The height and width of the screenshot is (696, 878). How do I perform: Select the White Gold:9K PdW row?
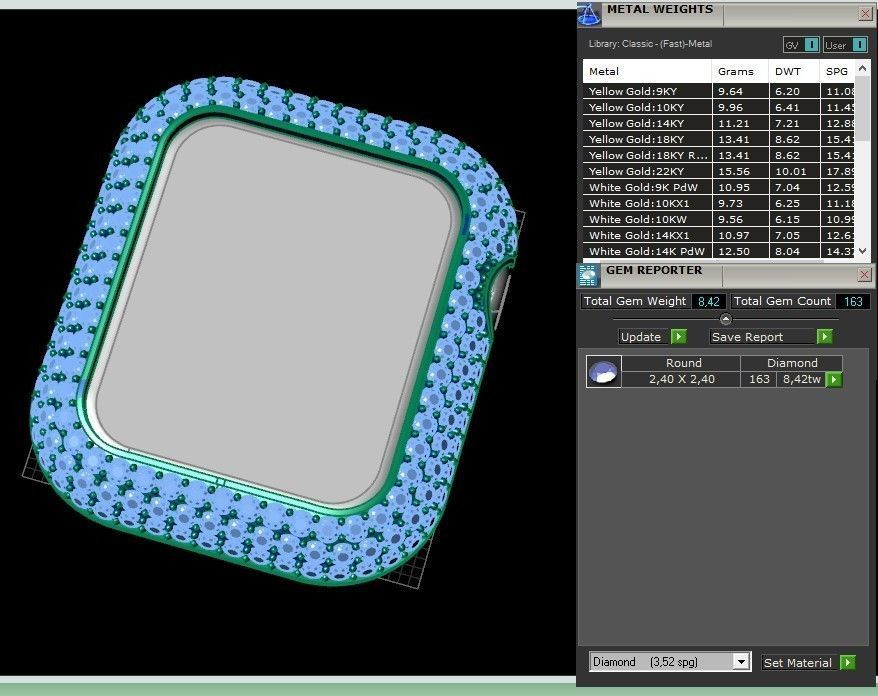(x=718, y=188)
